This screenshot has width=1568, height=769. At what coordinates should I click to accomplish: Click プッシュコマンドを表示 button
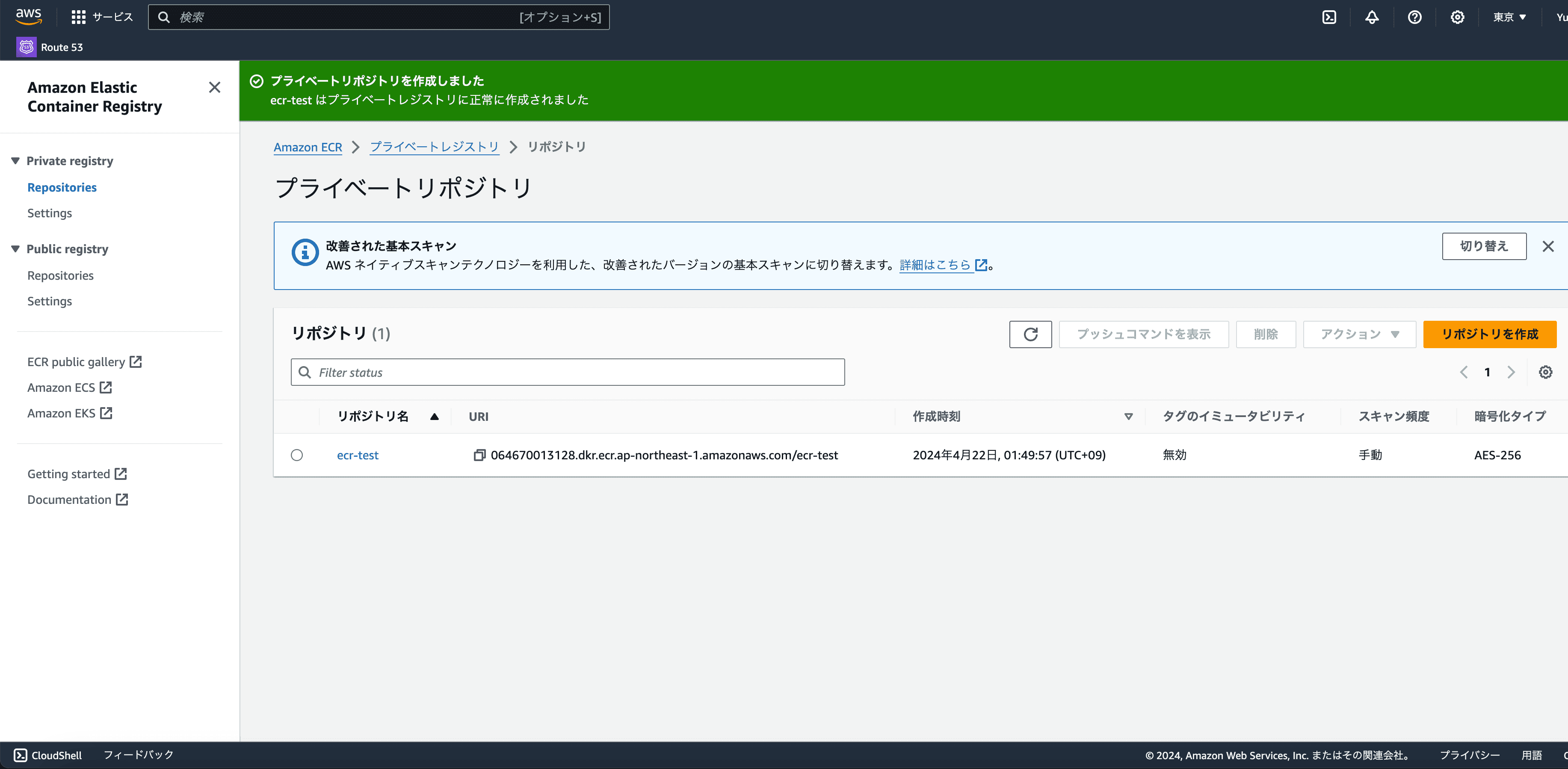tap(1144, 334)
